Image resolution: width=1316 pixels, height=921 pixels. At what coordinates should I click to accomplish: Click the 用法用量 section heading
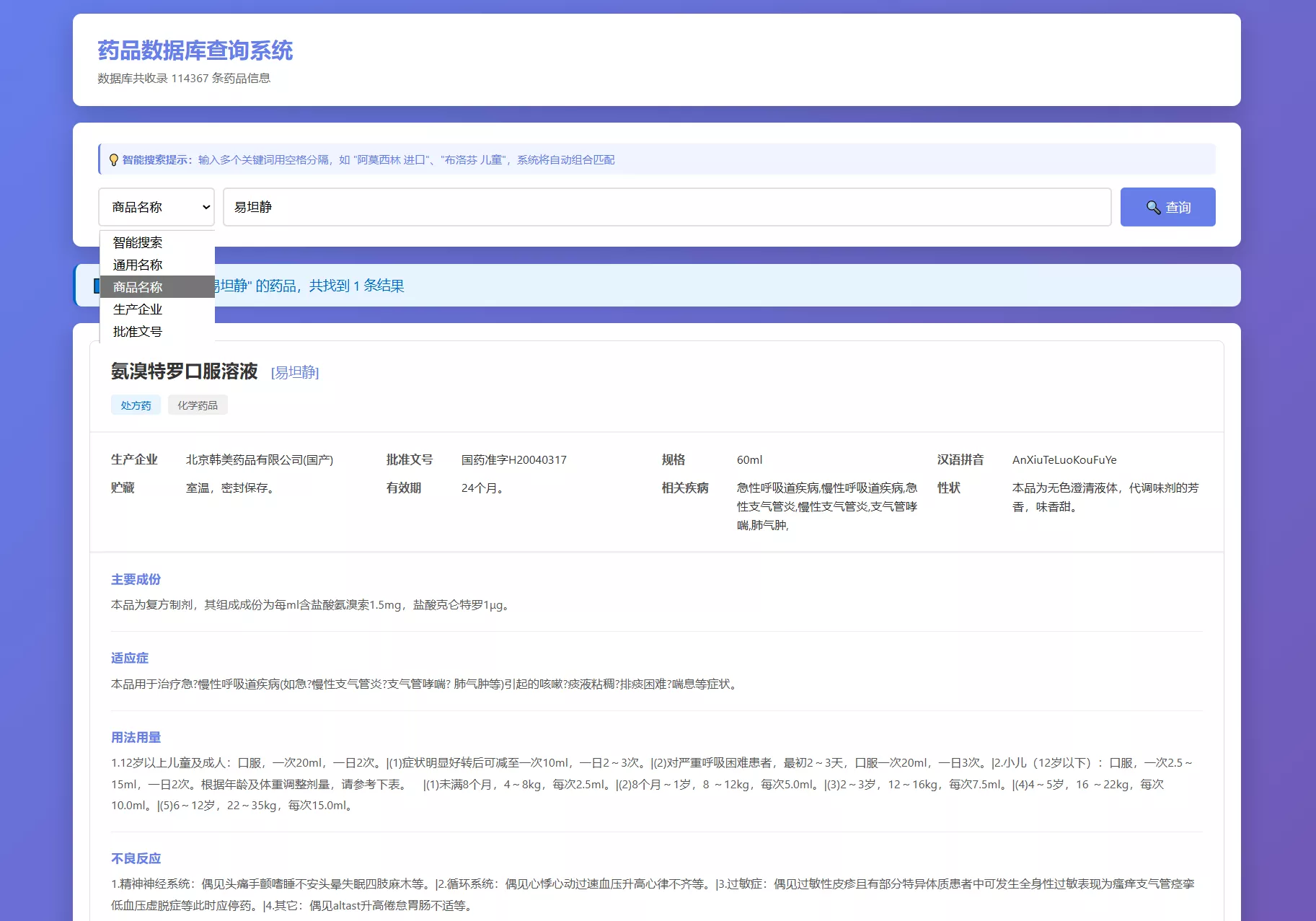[x=136, y=737]
